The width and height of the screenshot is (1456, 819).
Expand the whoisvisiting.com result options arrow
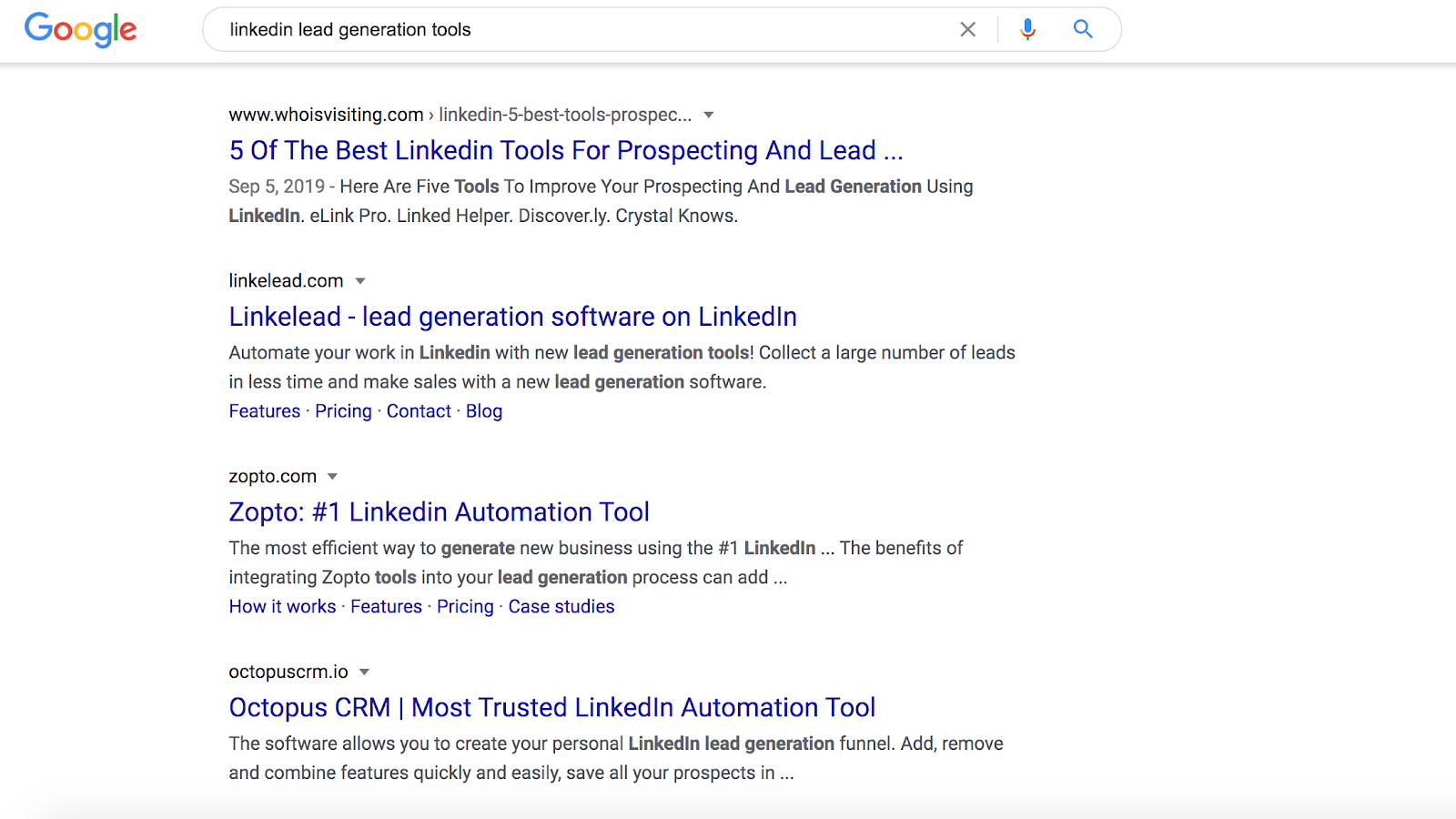coord(709,115)
